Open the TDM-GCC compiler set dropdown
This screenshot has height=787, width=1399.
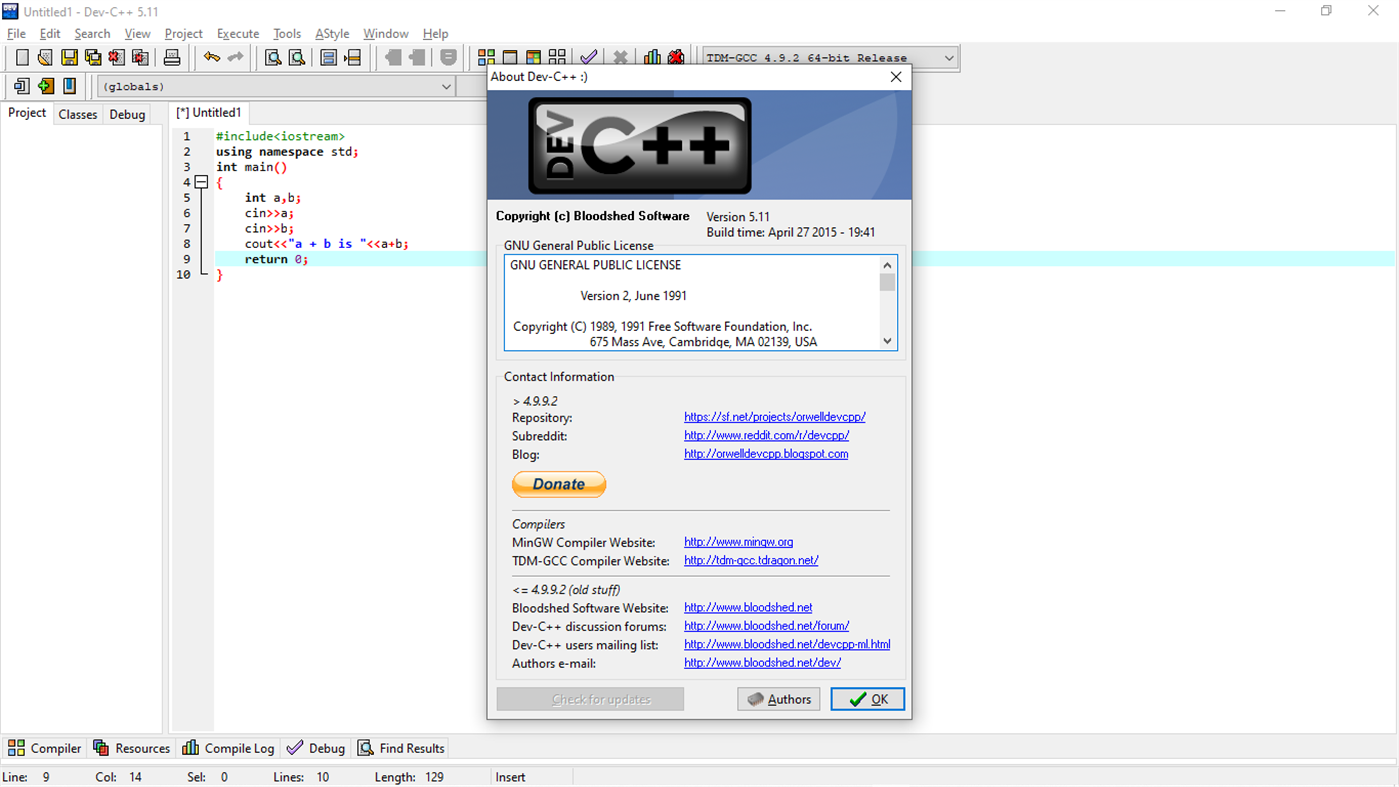coord(831,58)
